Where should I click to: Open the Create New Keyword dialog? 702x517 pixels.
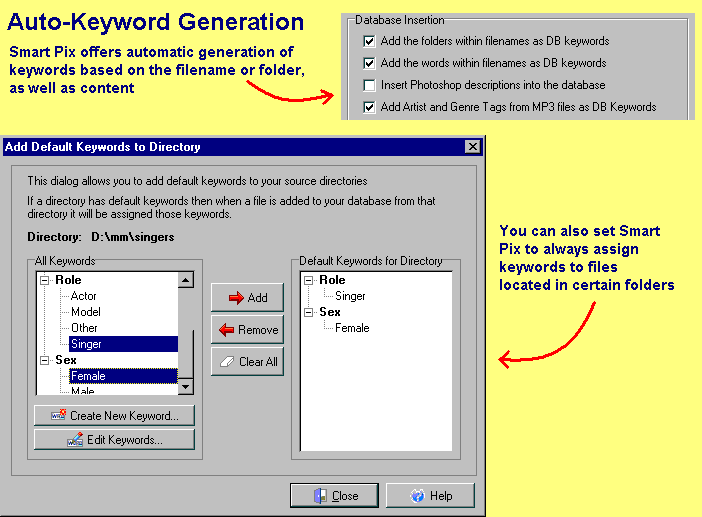[x=114, y=415]
